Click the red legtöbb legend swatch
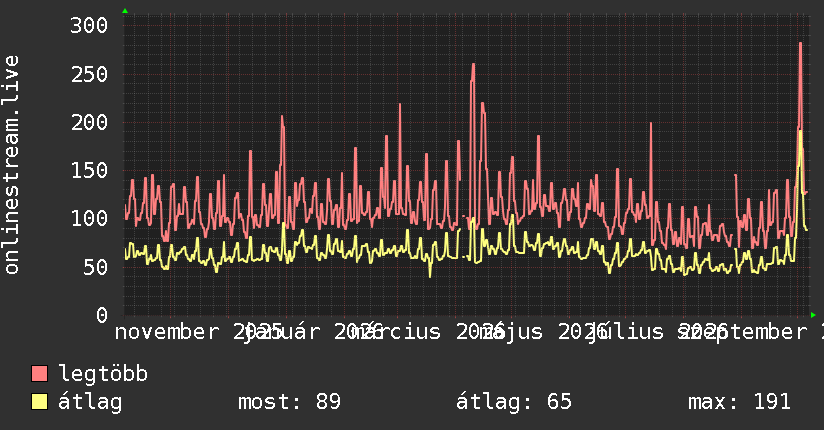The height and width of the screenshot is (430, 824). (x=39, y=373)
